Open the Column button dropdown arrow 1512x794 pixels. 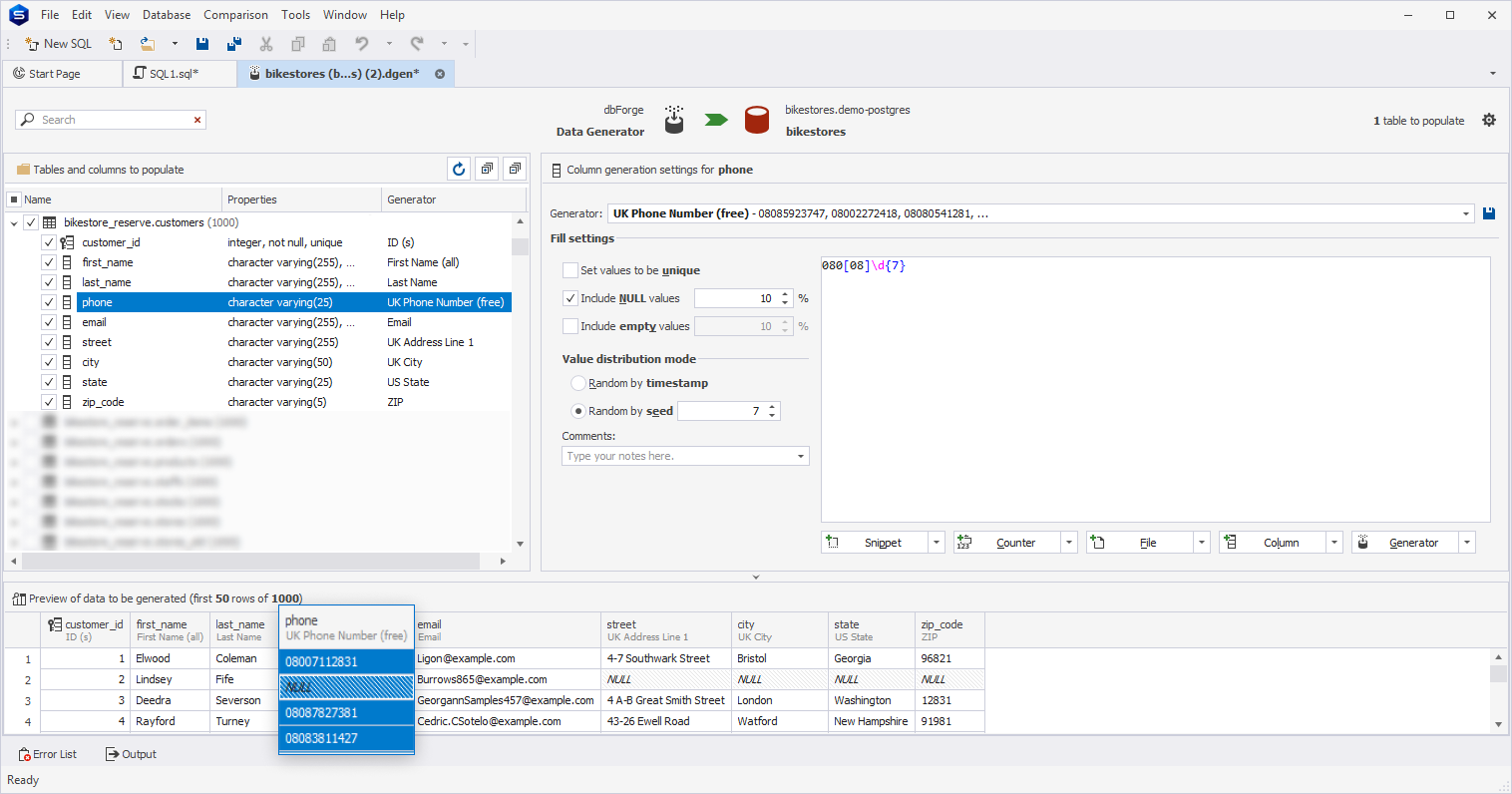[x=1333, y=543]
